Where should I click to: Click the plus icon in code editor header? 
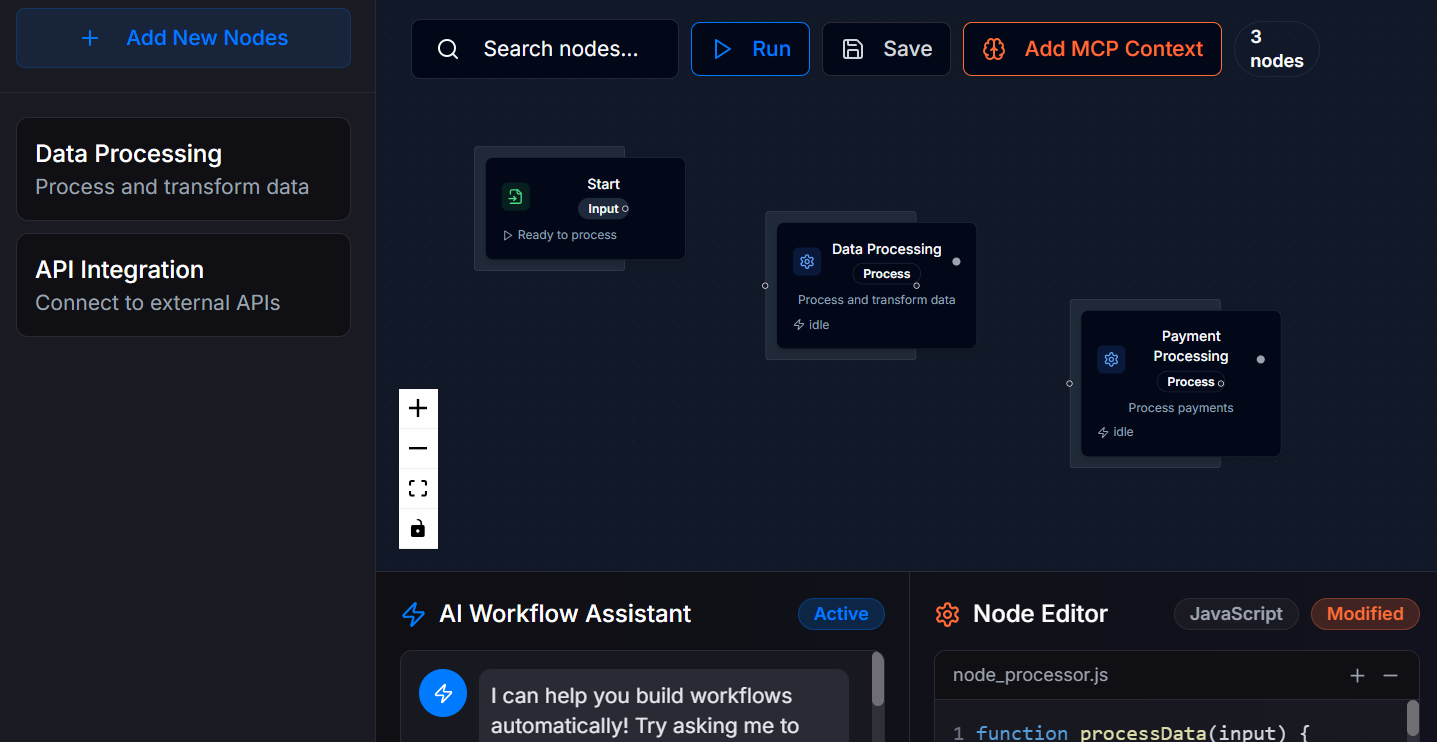click(x=1357, y=676)
